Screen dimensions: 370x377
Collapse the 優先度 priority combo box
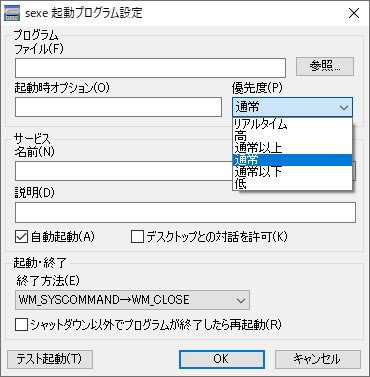[x=292, y=107]
